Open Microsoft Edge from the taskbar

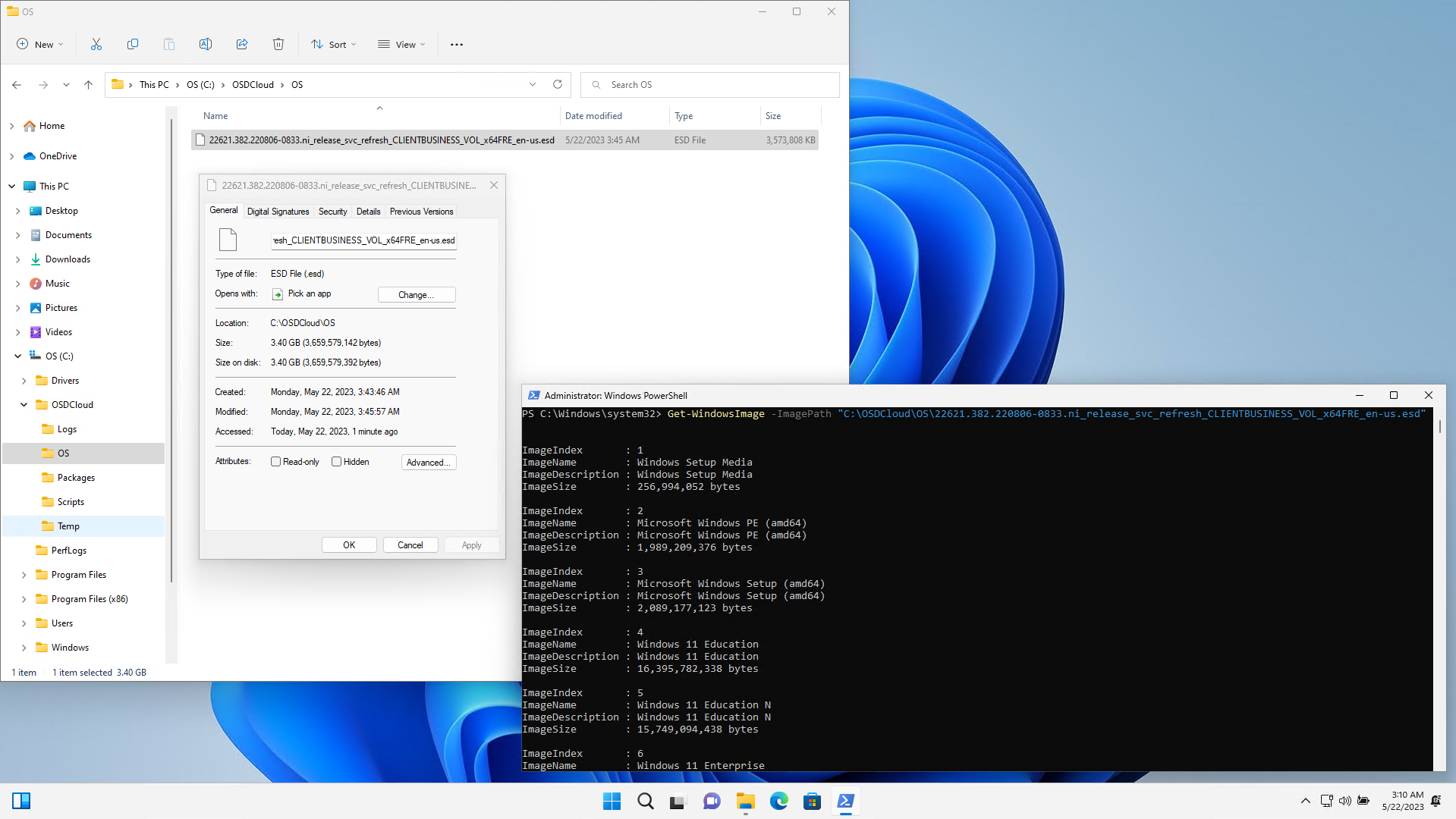pyautogui.click(x=778, y=801)
